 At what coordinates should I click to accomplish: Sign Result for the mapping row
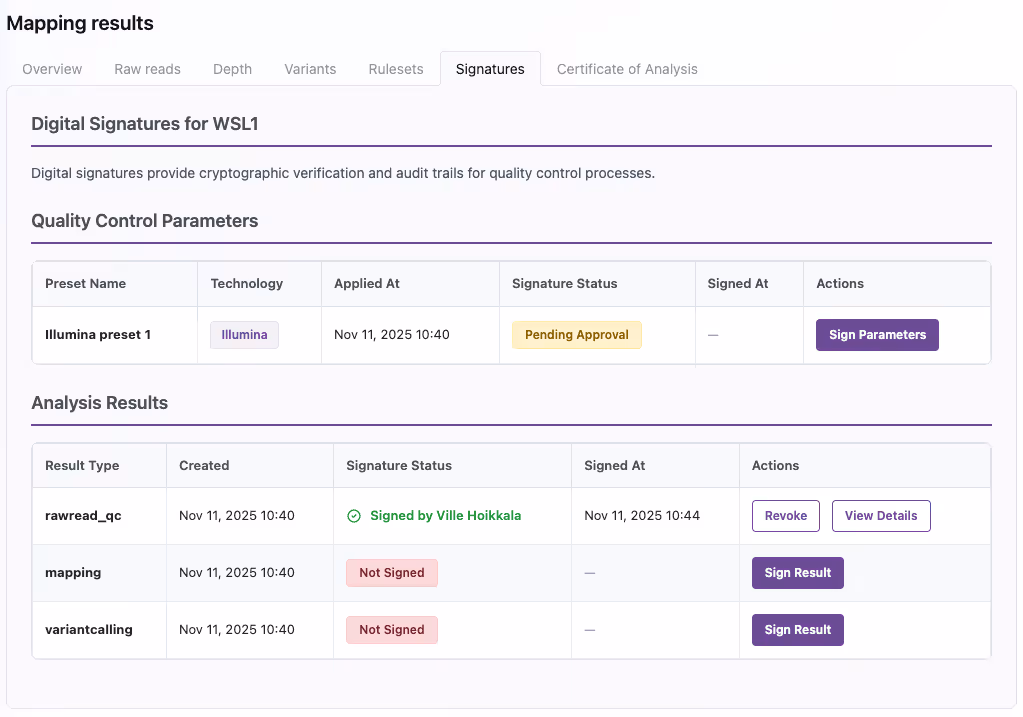click(797, 573)
